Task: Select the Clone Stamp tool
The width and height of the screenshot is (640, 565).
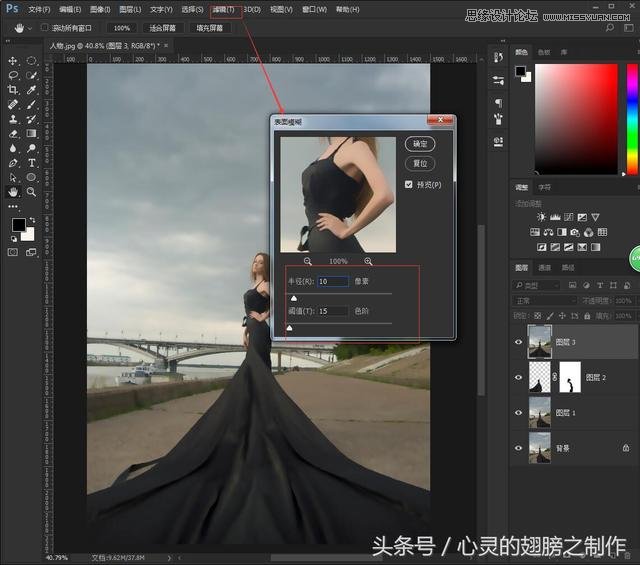Action: coord(13,119)
